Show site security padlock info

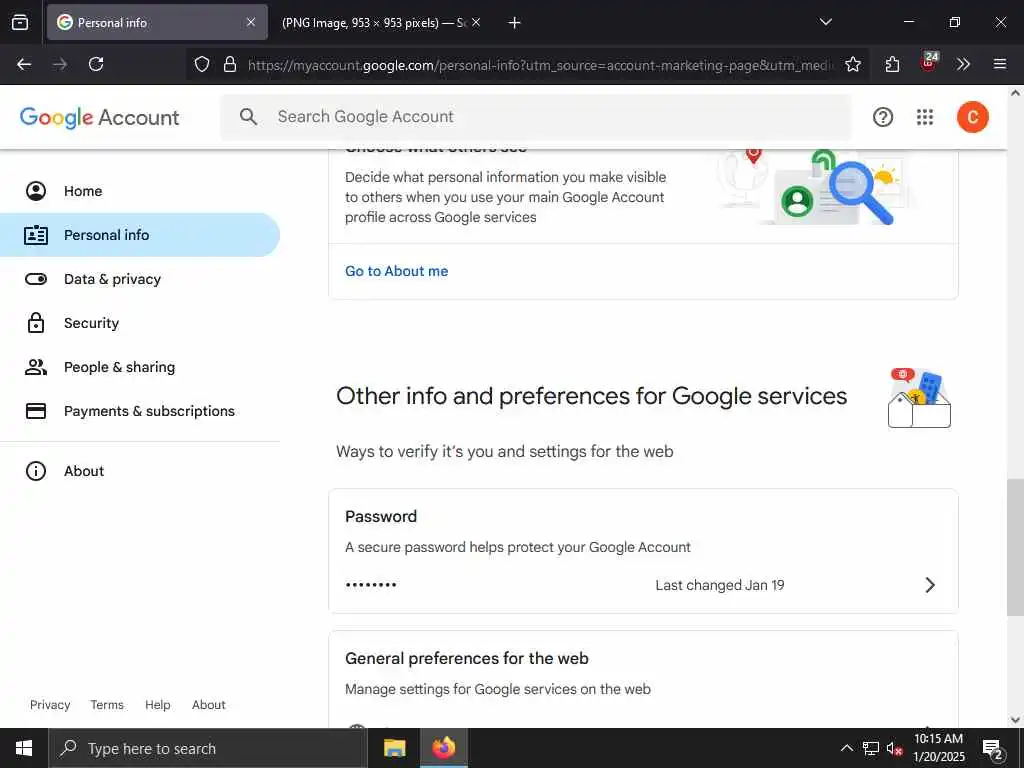[229, 64]
